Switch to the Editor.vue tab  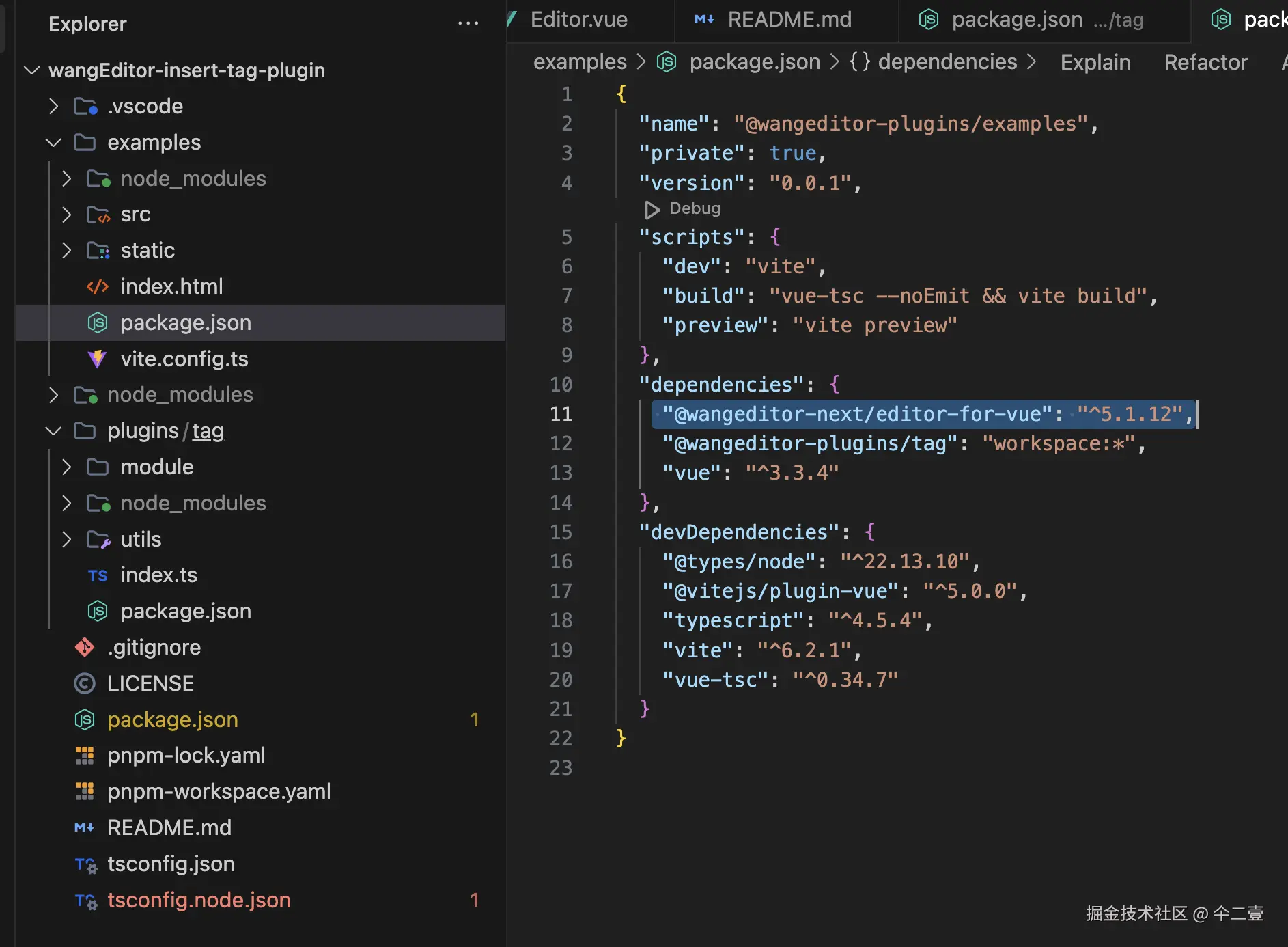pos(578,20)
